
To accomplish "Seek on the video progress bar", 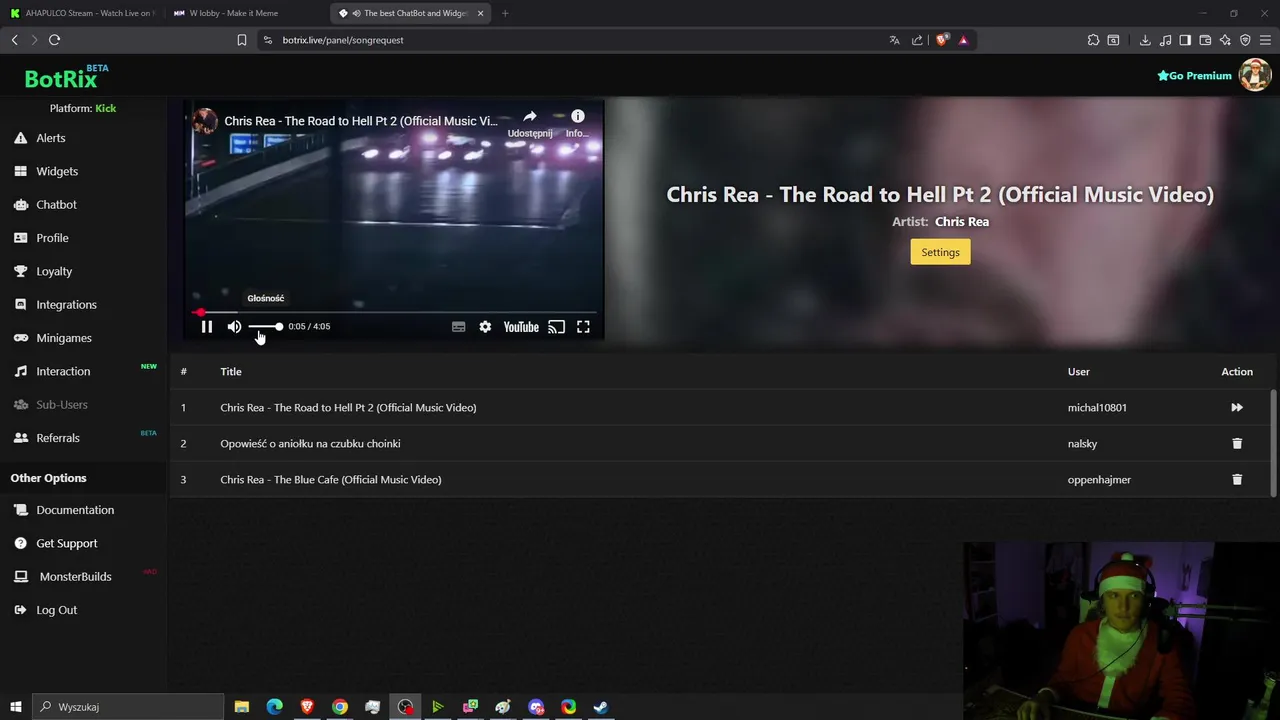I will (394, 312).
